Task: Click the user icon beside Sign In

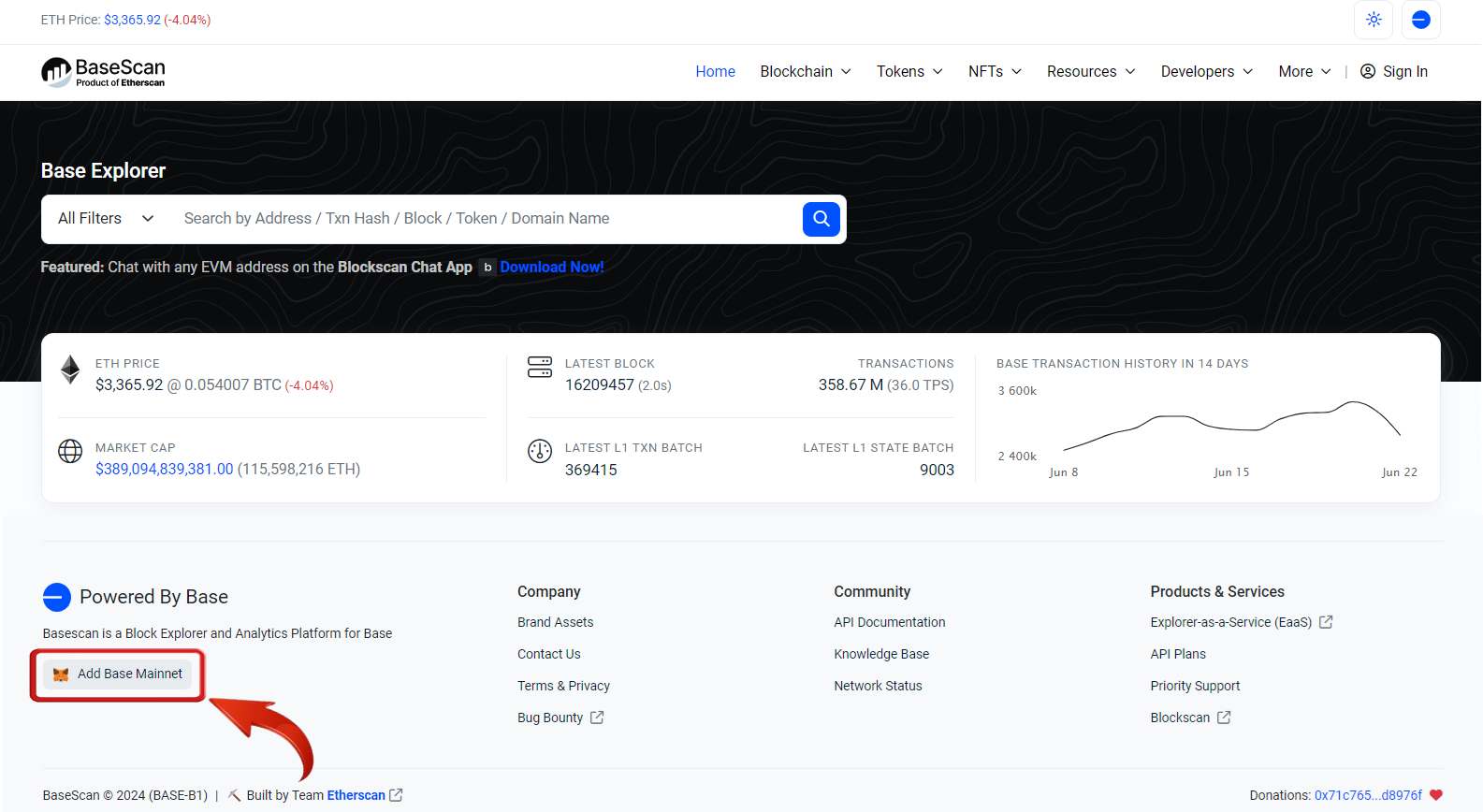Action: click(1368, 71)
